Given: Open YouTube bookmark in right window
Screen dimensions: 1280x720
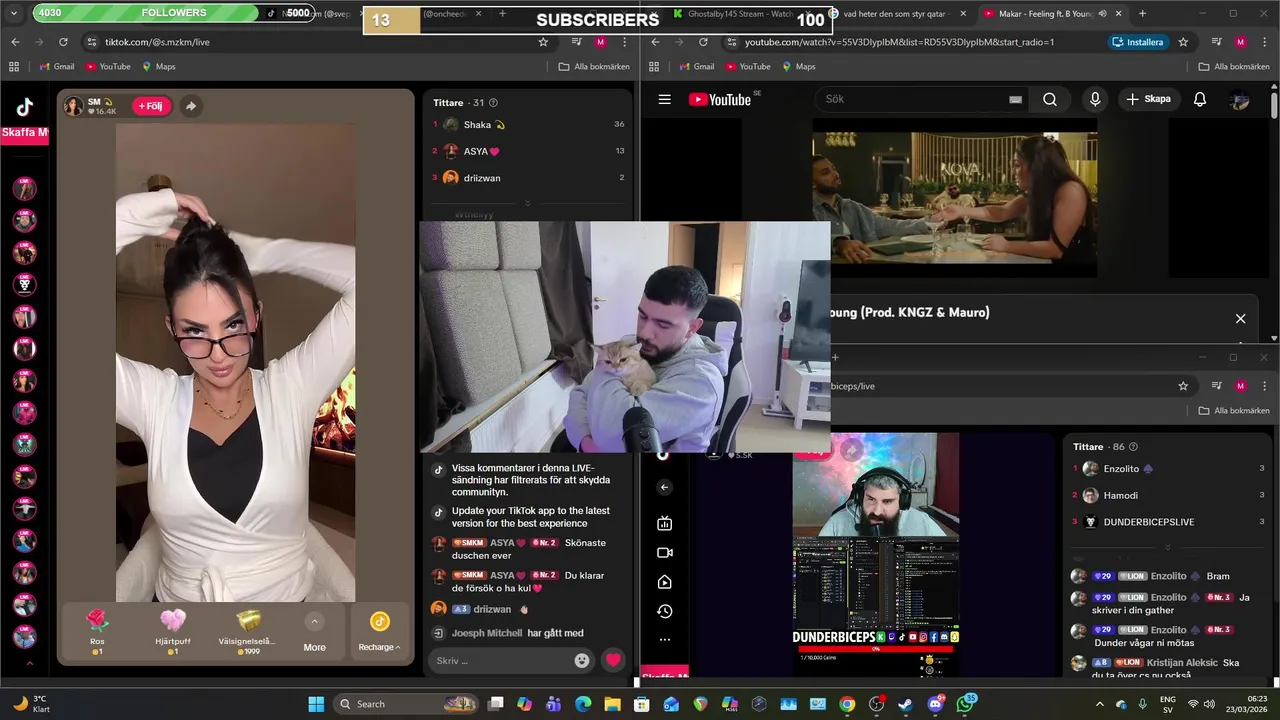Looking at the screenshot, I should (747, 67).
